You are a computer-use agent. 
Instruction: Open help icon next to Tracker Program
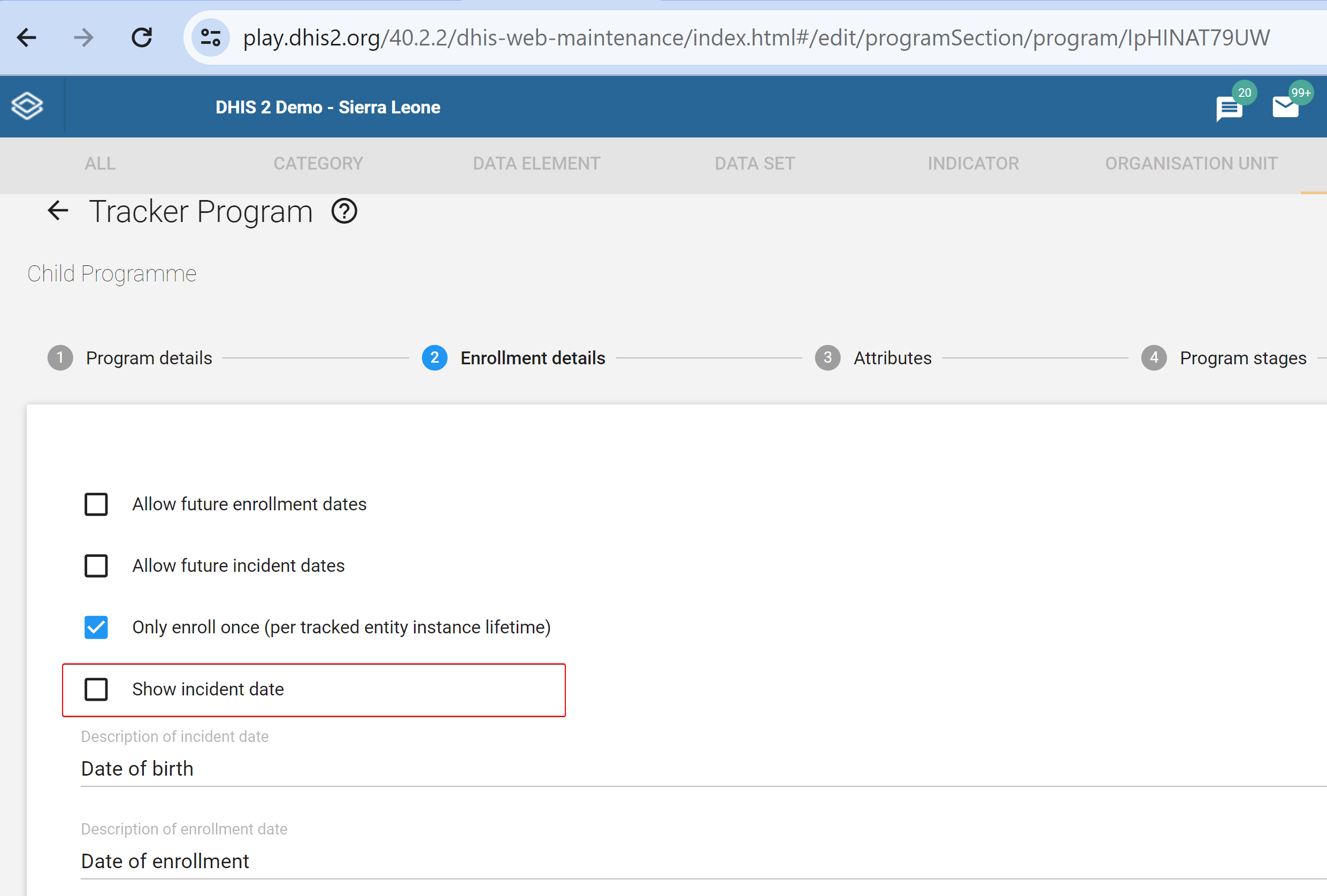click(344, 211)
